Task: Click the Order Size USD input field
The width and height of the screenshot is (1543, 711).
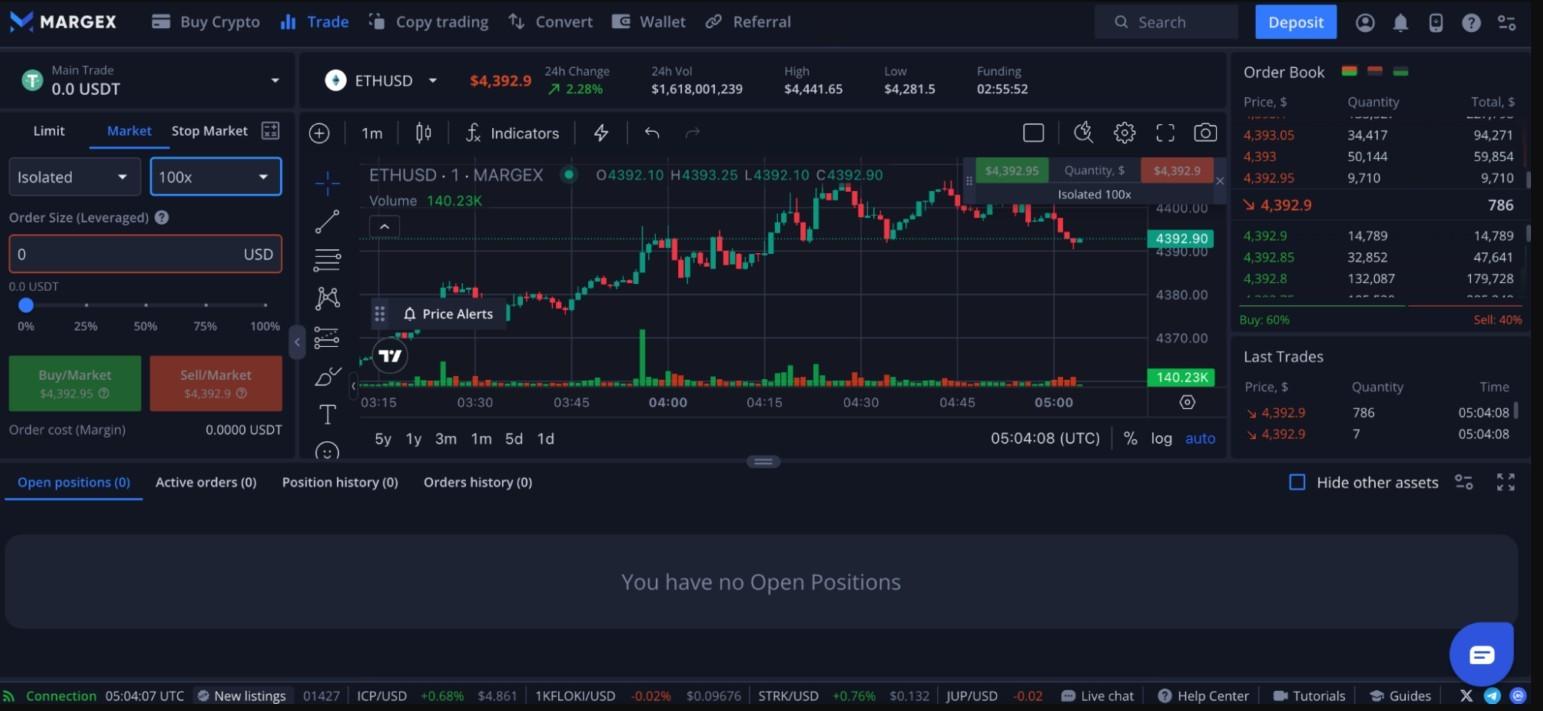Action: 145,253
